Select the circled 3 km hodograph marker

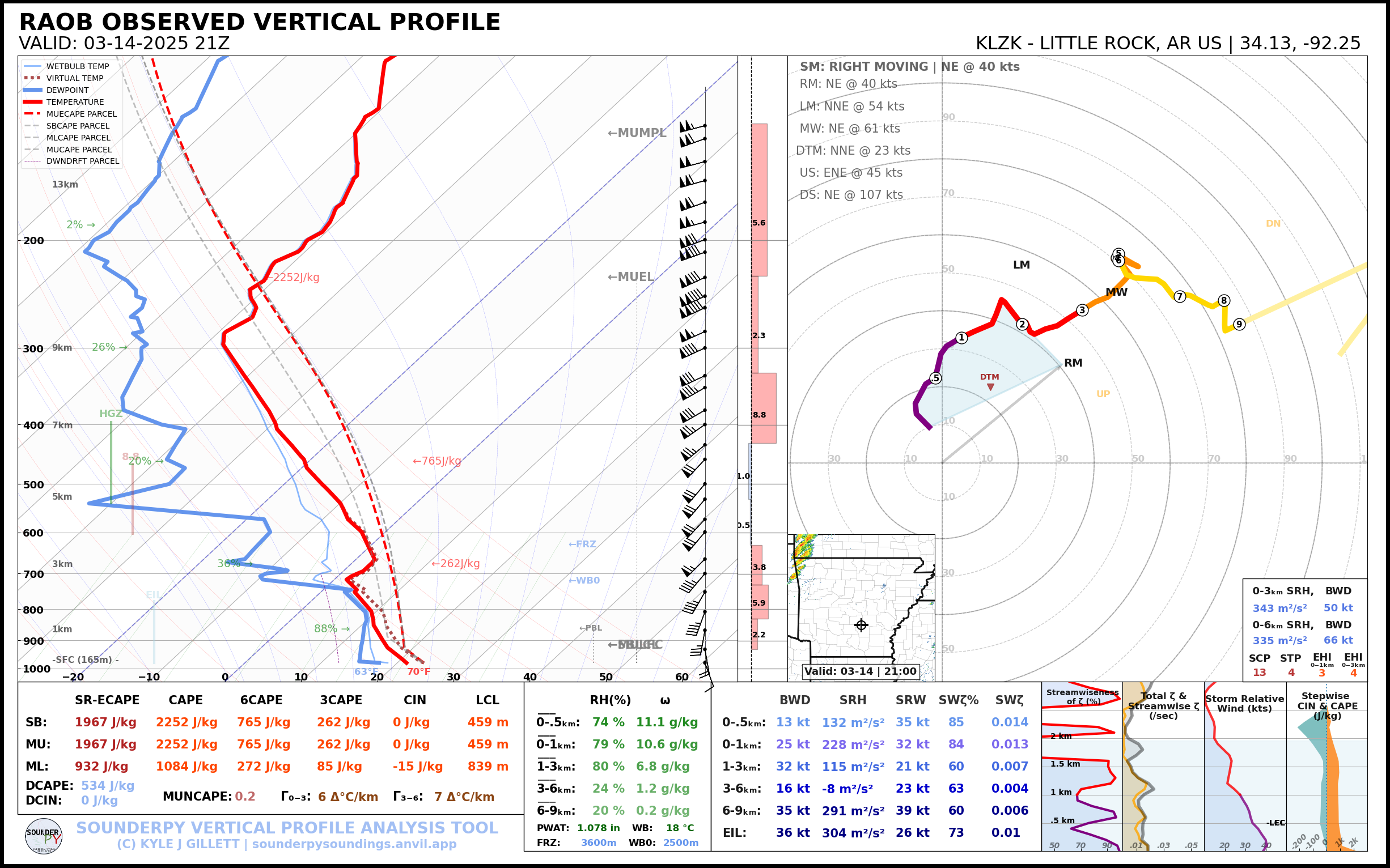click(x=1082, y=310)
